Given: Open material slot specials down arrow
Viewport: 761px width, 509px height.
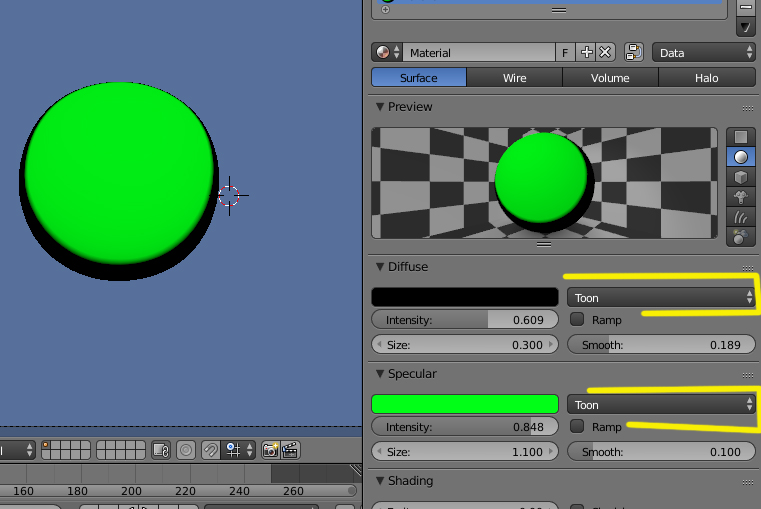Looking at the screenshot, I should click(x=745, y=27).
